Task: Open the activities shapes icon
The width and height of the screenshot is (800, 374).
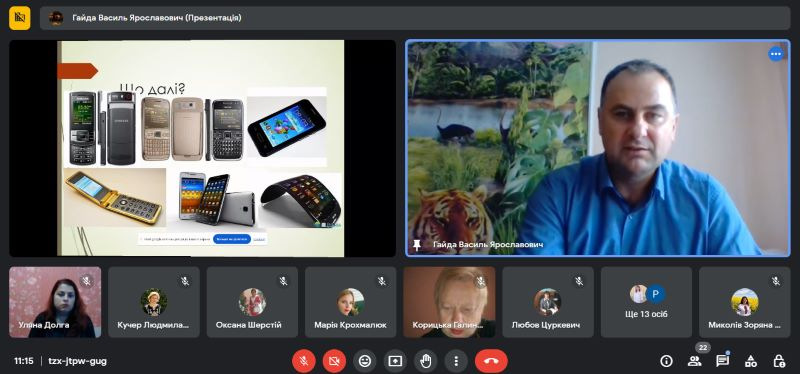Action: click(751, 361)
